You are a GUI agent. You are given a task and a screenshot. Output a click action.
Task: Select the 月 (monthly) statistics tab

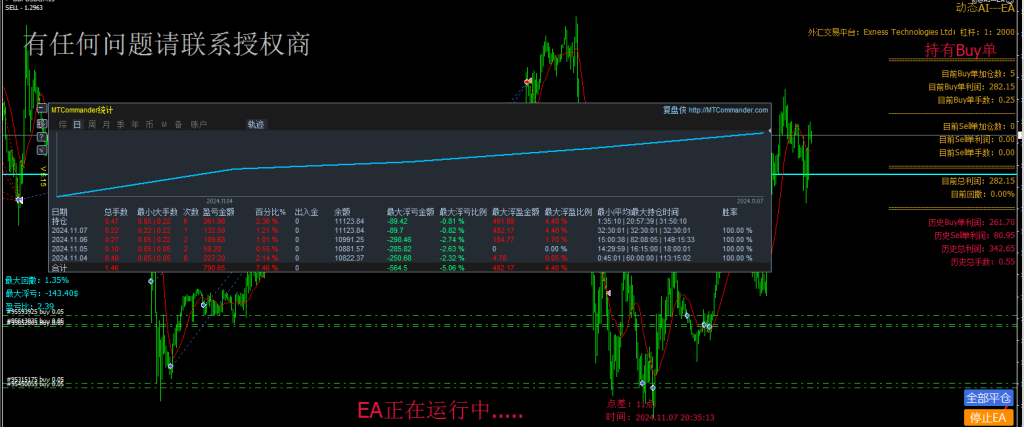(x=106, y=124)
